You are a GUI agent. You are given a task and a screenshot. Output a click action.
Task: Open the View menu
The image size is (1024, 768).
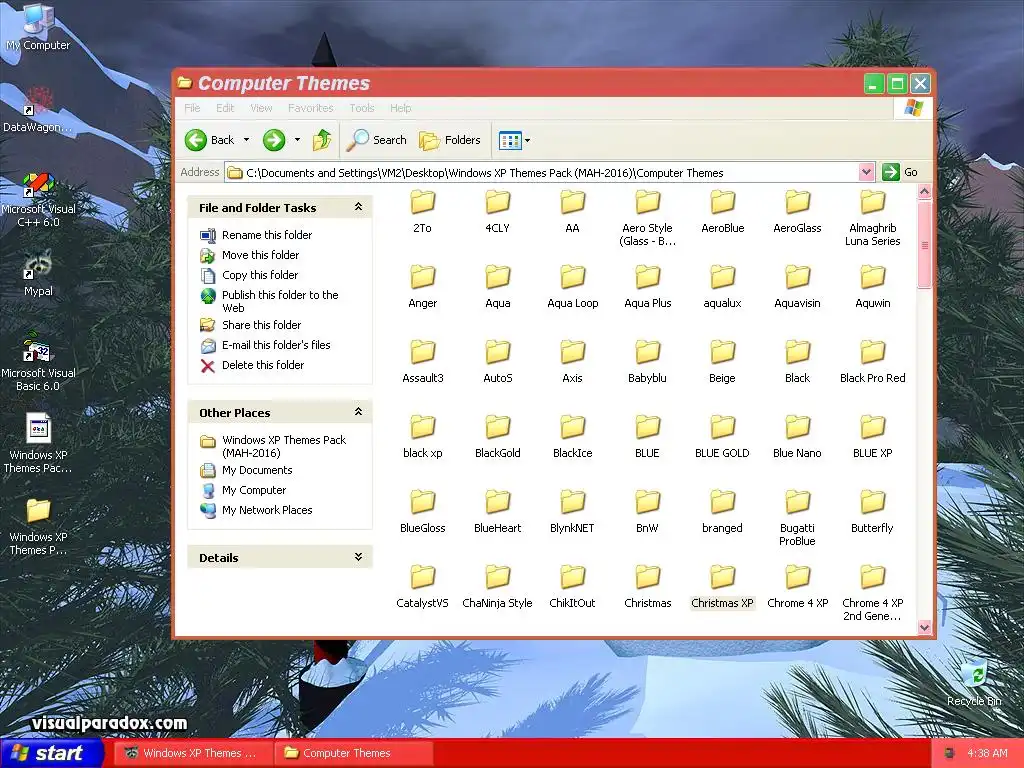point(261,108)
